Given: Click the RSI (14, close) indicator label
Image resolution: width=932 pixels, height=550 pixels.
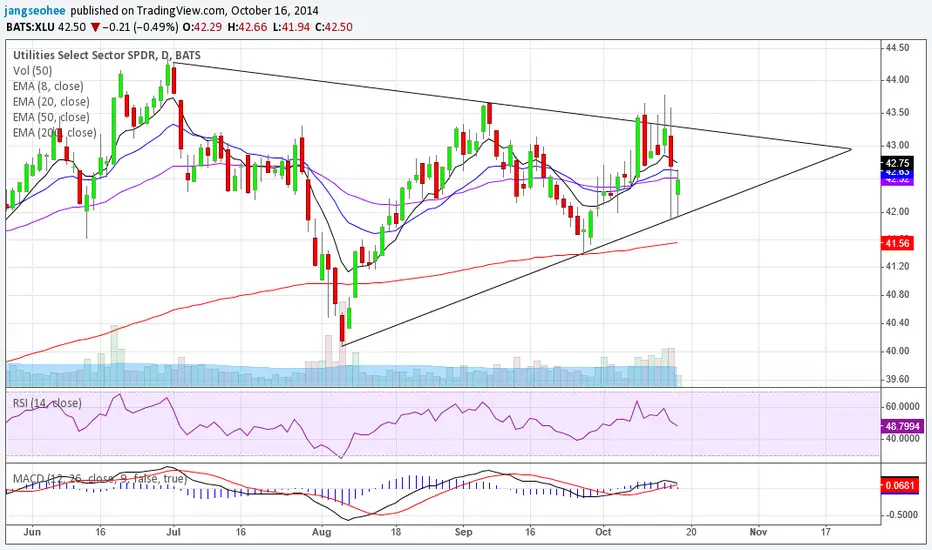Looking at the screenshot, I should pos(47,403).
